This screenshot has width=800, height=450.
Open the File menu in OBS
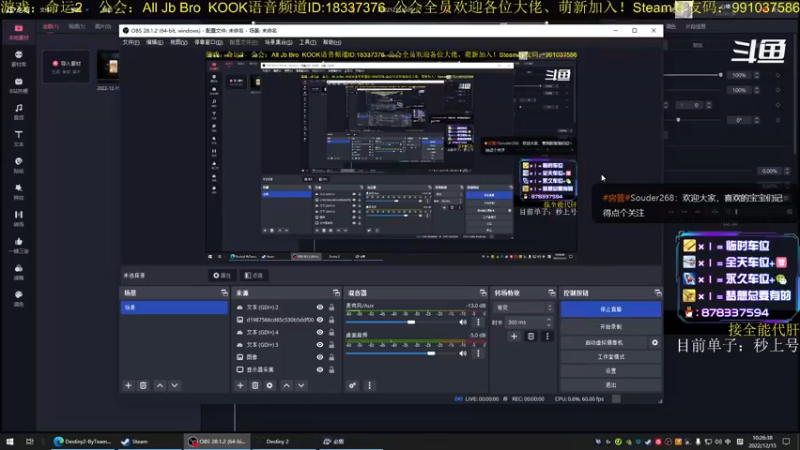[x=131, y=42]
